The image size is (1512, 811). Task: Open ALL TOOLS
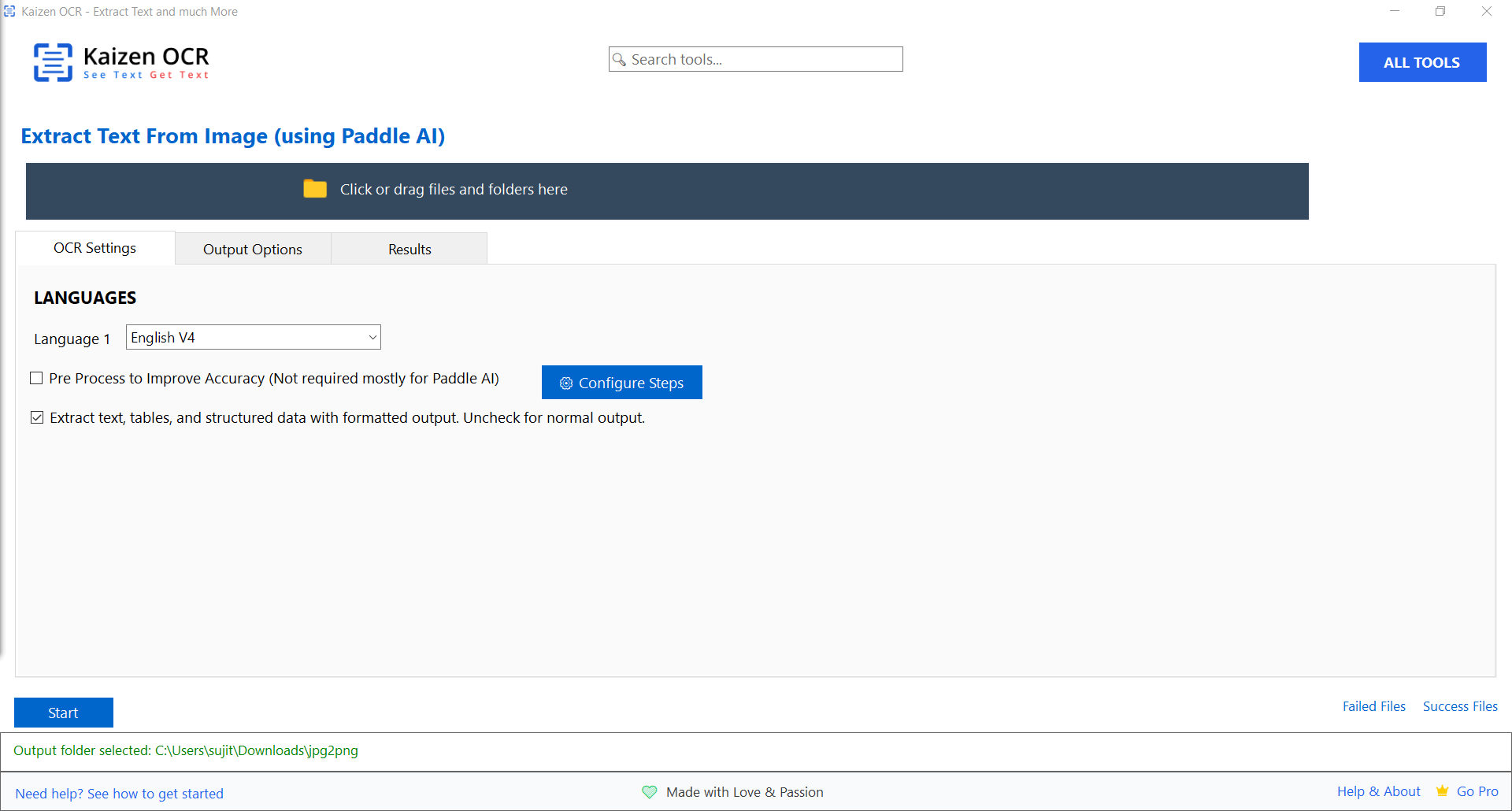click(1421, 62)
